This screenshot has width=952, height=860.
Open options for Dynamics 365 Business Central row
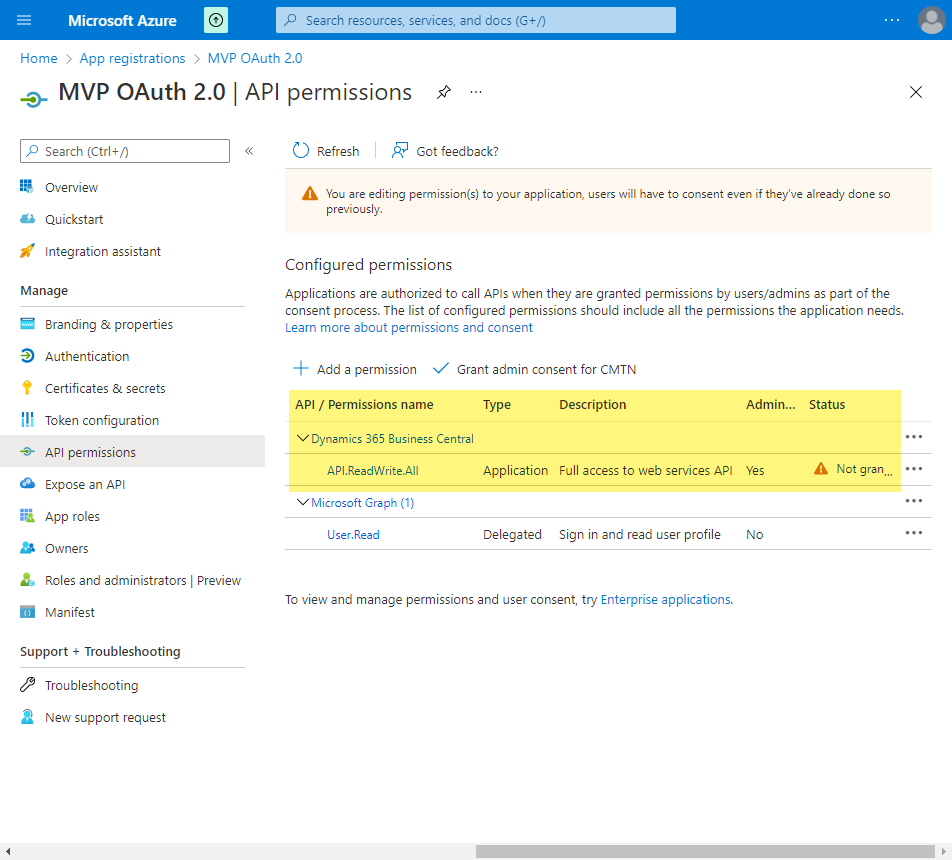click(x=913, y=437)
